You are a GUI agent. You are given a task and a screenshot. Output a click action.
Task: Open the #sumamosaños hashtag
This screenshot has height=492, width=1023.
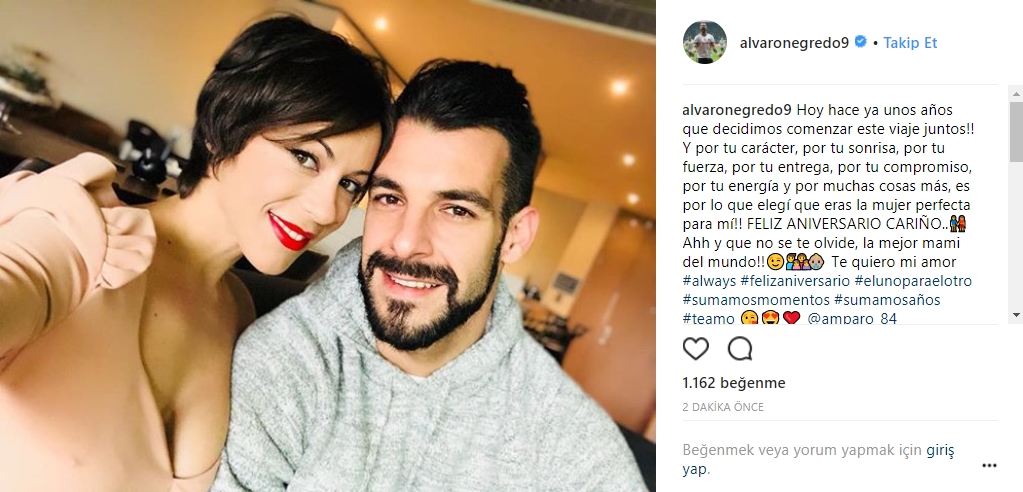[887, 300]
